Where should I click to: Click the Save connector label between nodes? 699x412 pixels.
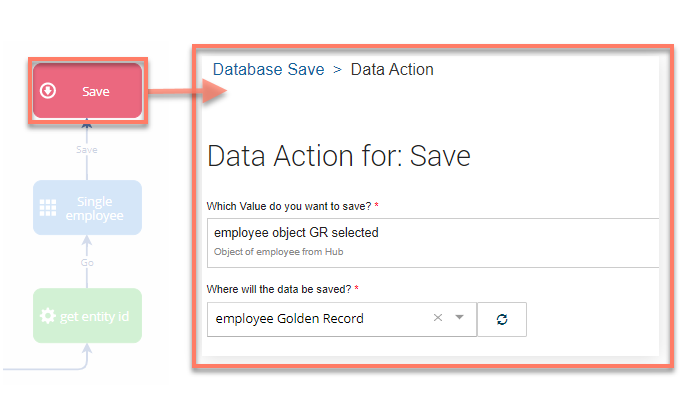point(87,150)
